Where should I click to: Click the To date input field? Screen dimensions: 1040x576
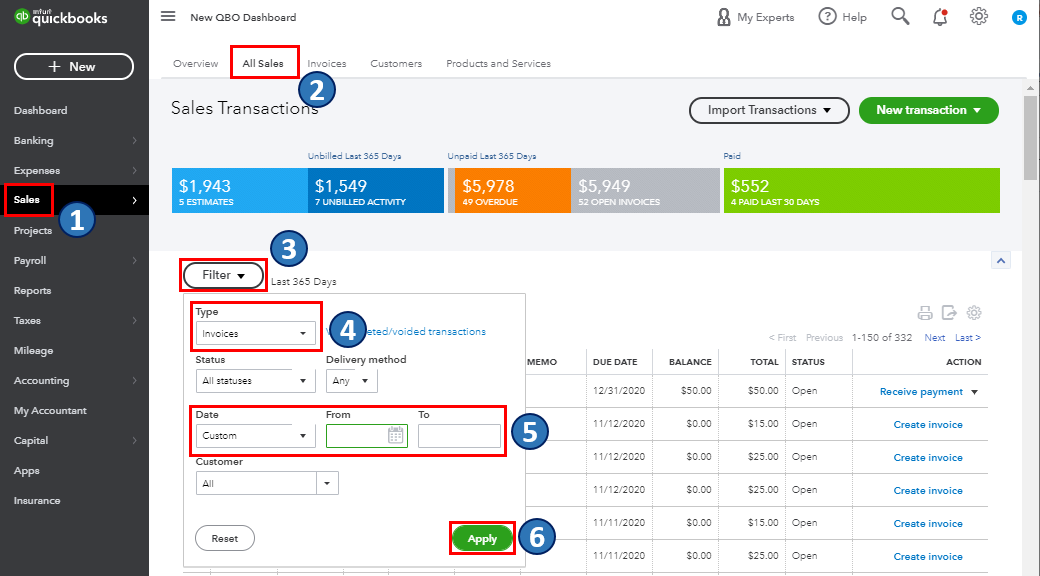point(459,436)
